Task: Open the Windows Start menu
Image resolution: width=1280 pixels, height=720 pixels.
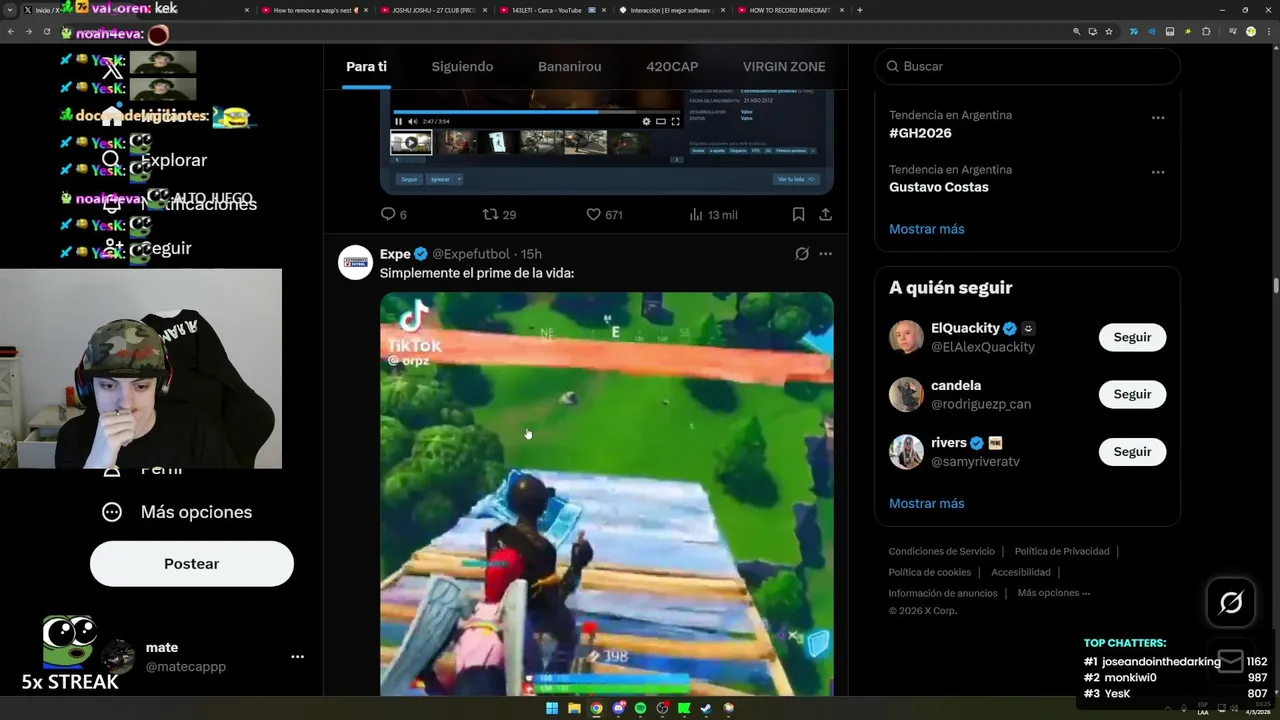Action: (552, 709)
